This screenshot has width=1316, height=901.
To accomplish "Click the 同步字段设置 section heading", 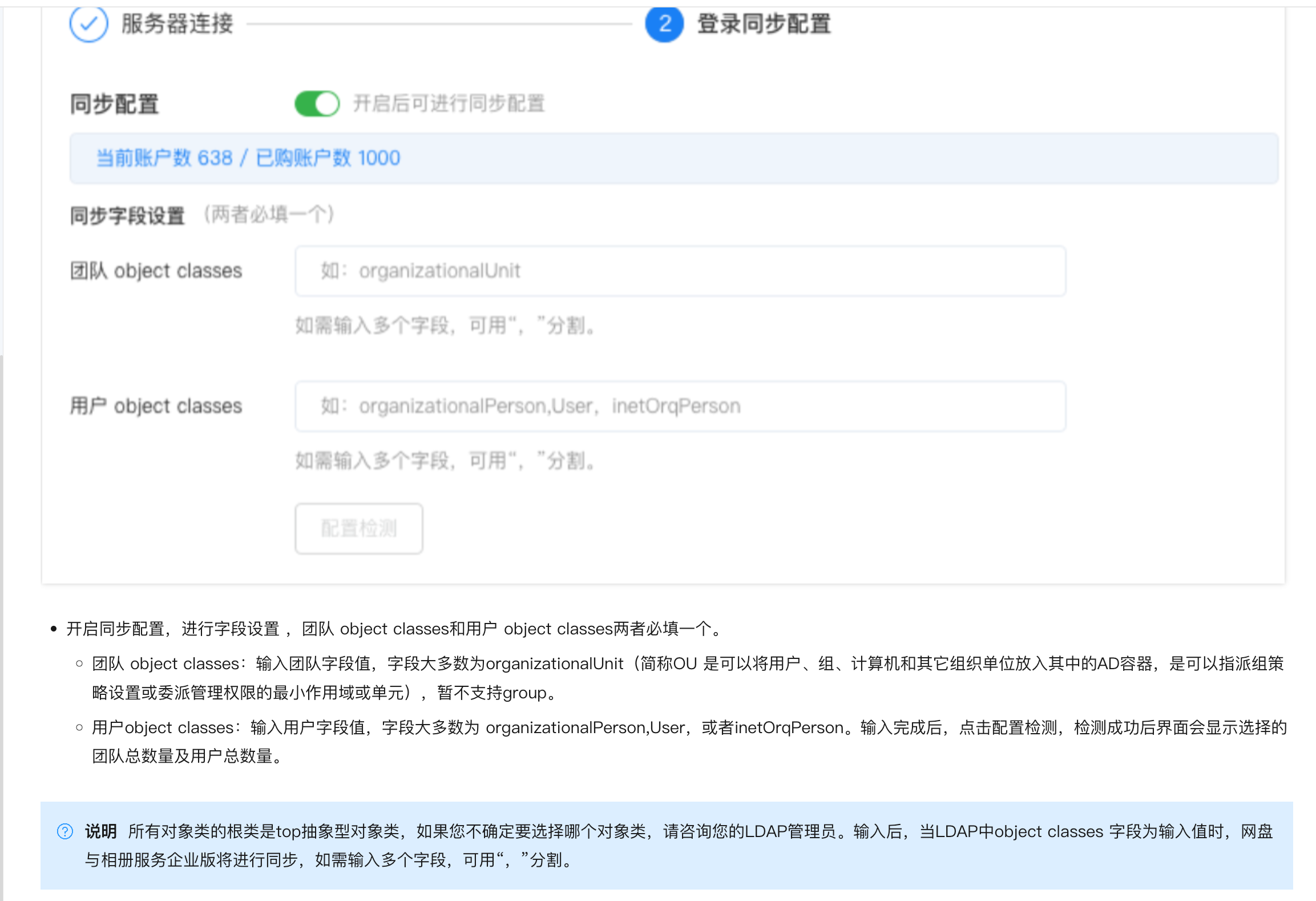I will (127, 216).
